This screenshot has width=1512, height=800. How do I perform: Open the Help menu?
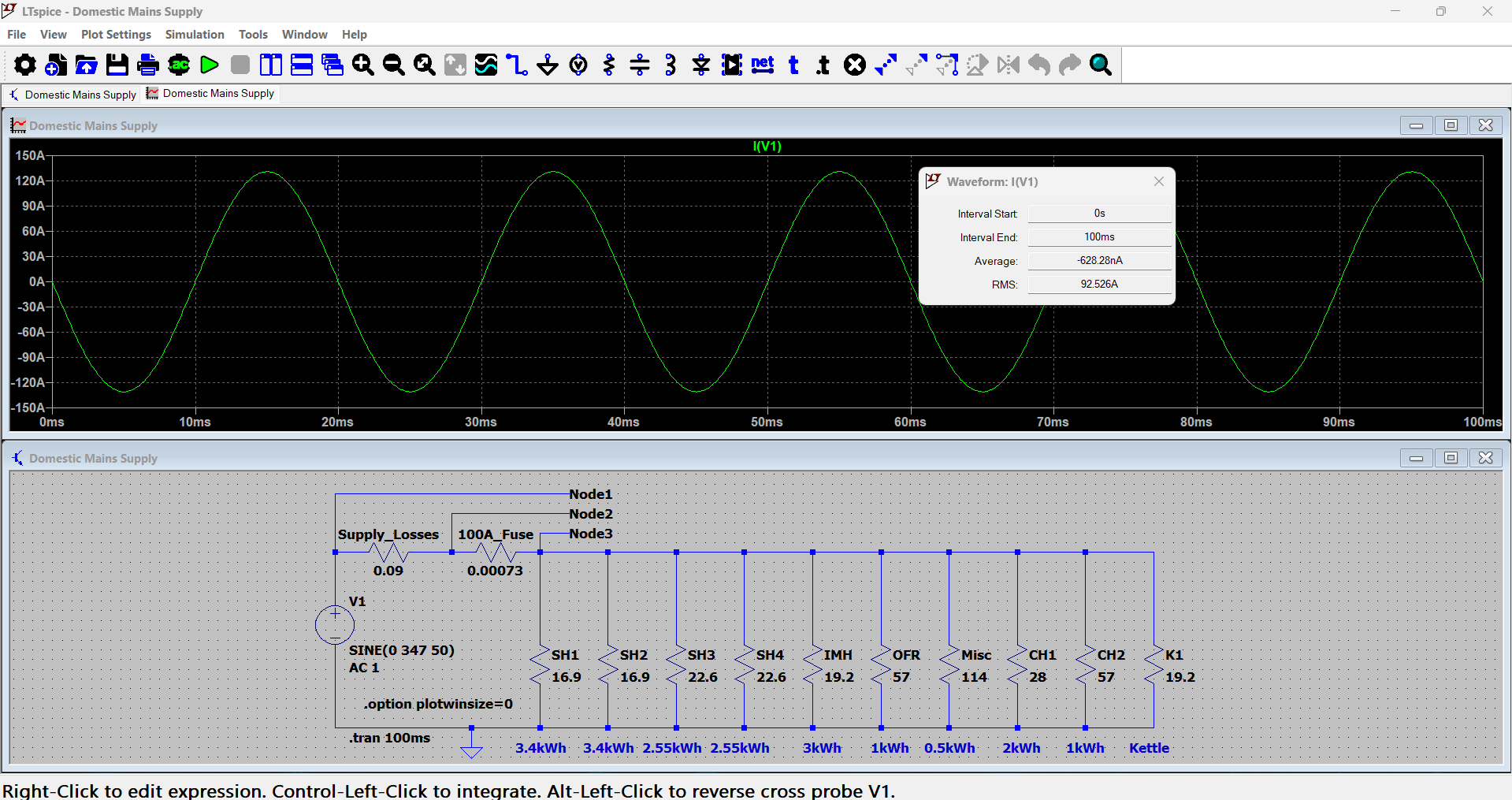click(354, 35)
